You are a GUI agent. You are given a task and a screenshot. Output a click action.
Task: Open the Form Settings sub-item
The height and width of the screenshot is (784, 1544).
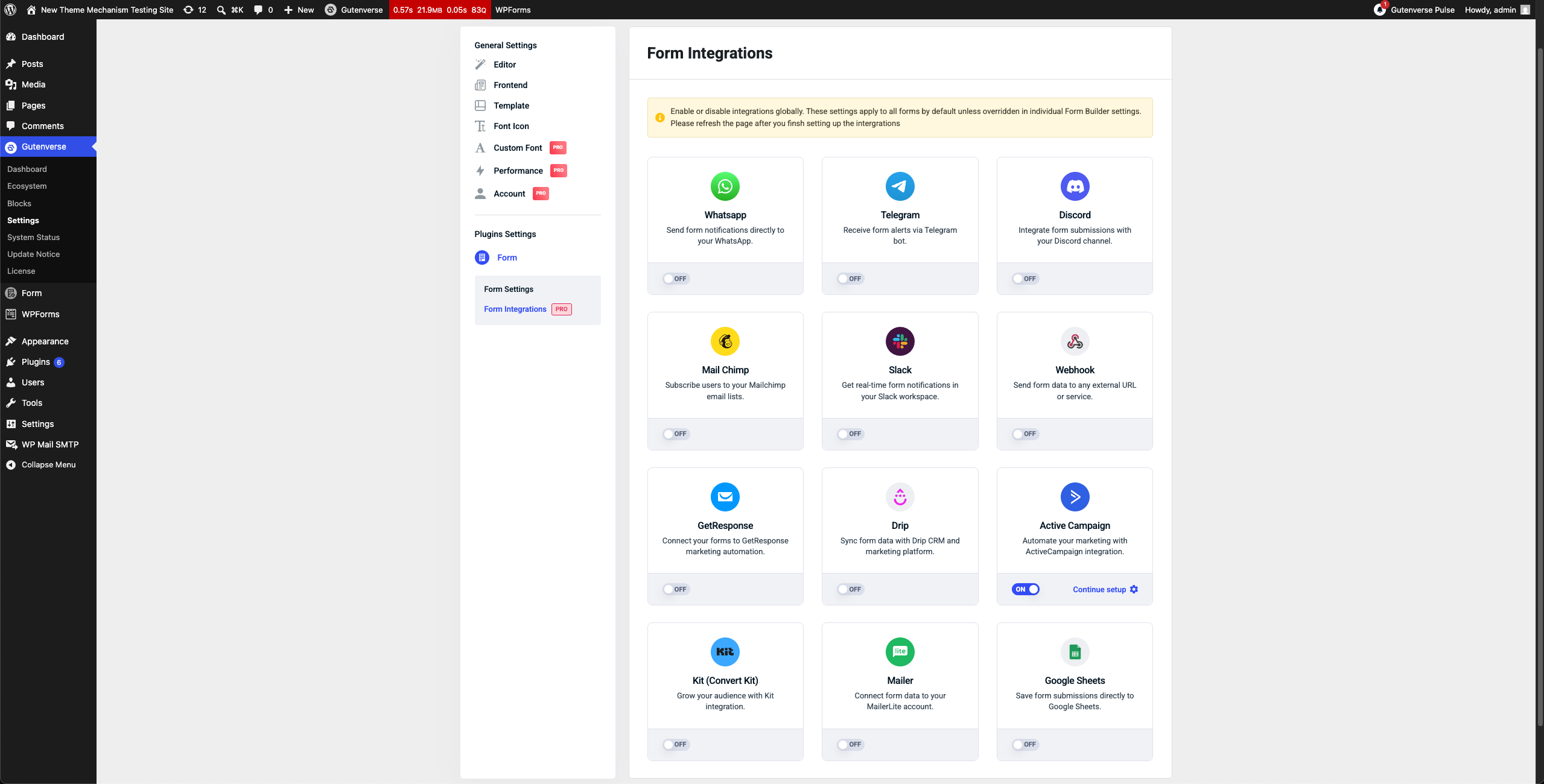pos(509,289)
